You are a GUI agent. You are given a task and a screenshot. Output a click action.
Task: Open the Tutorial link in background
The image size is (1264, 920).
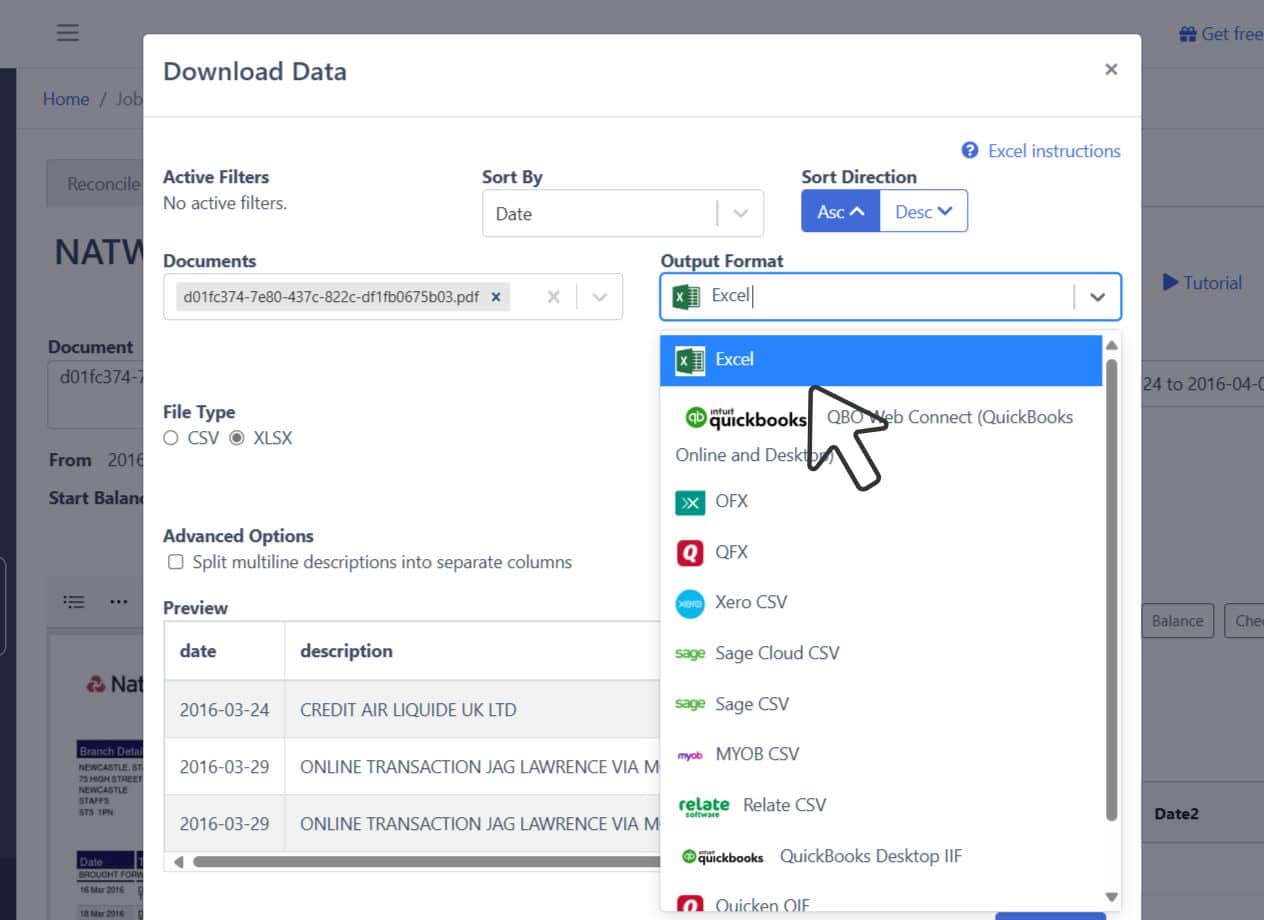(1202, 283)
